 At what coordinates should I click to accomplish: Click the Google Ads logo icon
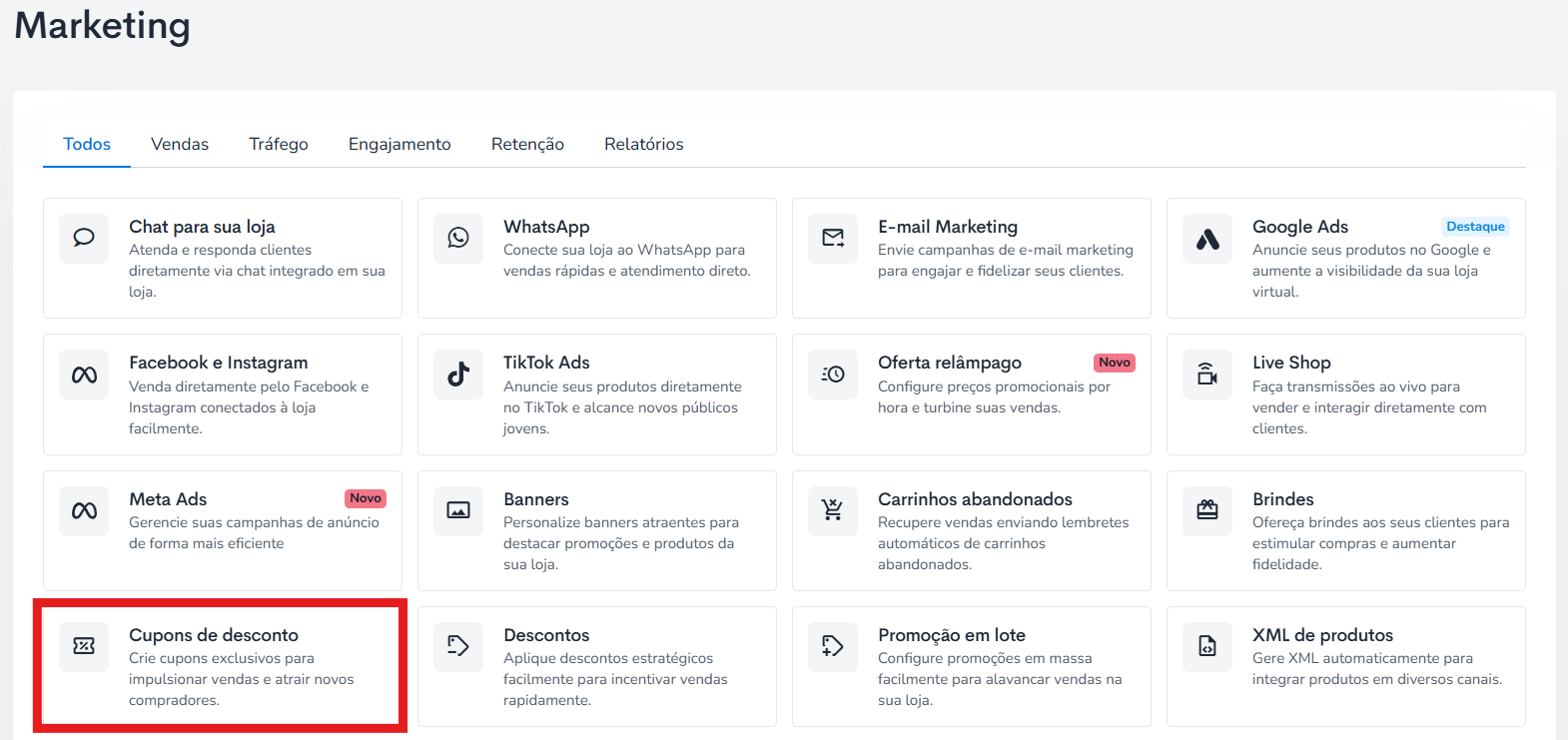1207,238
